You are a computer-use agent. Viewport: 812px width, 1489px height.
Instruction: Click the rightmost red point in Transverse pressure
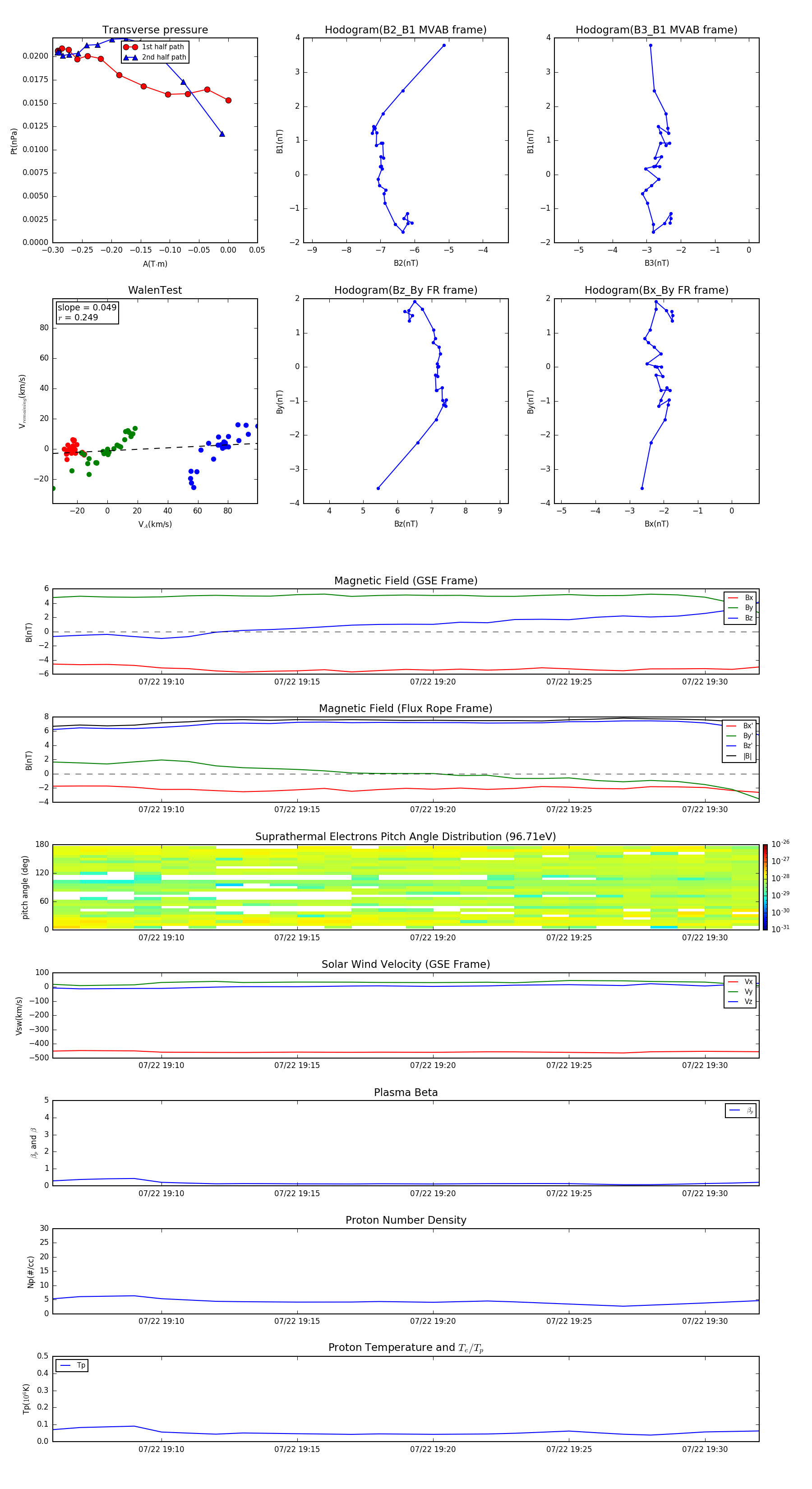click(228, 101)
